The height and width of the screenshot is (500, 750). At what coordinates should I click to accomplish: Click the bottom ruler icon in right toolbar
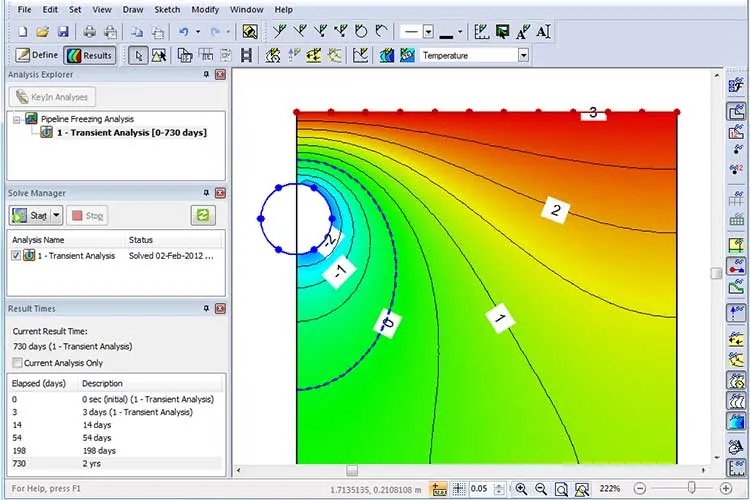click(x=736, y=467)
